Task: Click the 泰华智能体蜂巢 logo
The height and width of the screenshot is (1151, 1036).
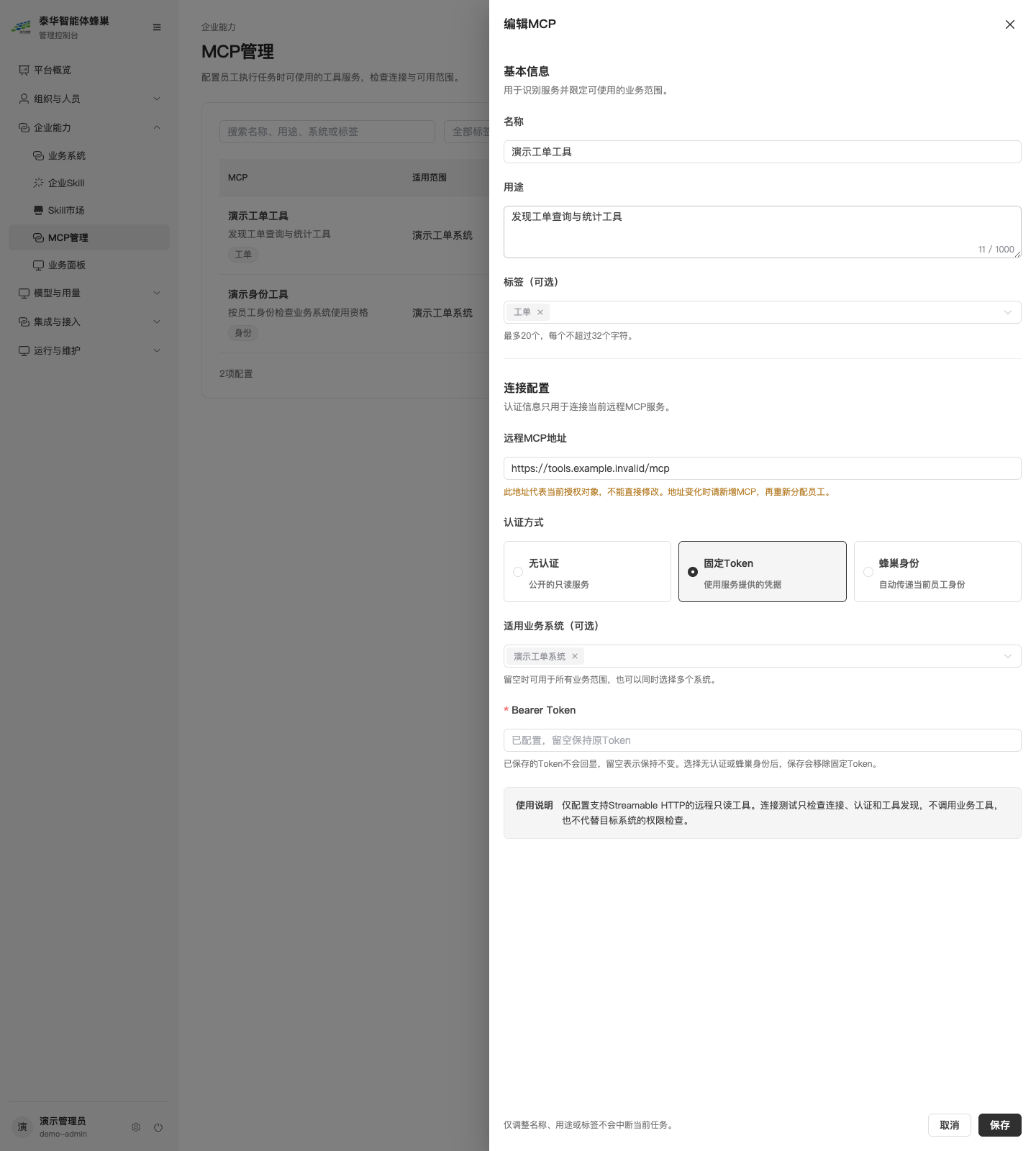Action: [22, 27]
